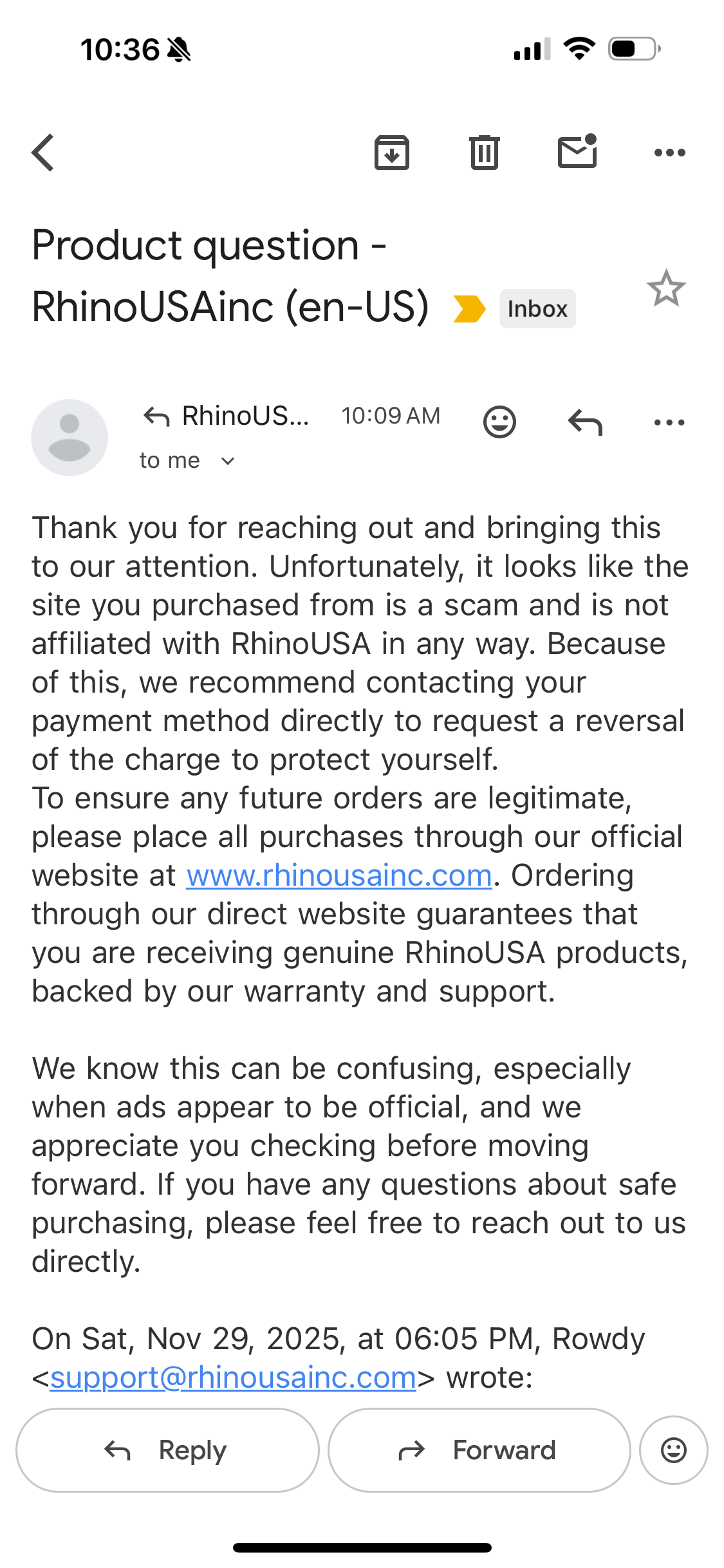Tap the iOS home indicator bar

pyautogui.click(x=362, y=1547)
